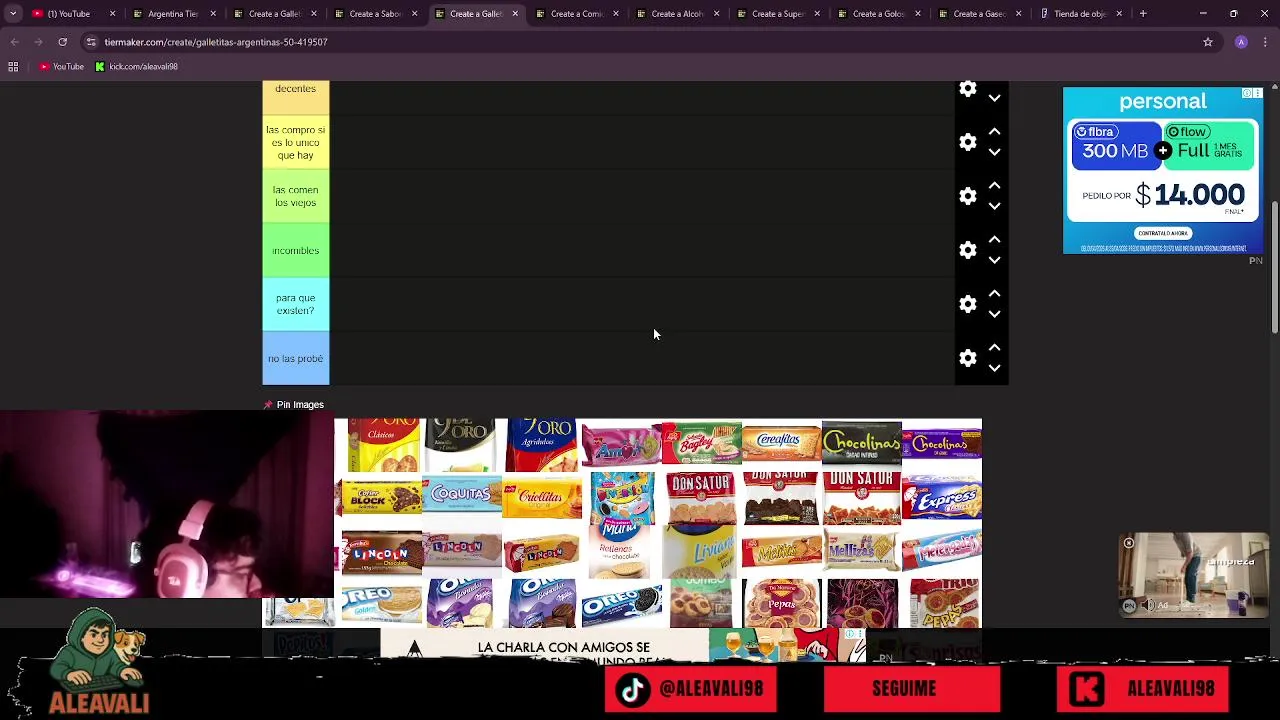Select the Maná Rellenas cookie image
The height and width of the screenshot is (720, 1280).
(621, 552)
